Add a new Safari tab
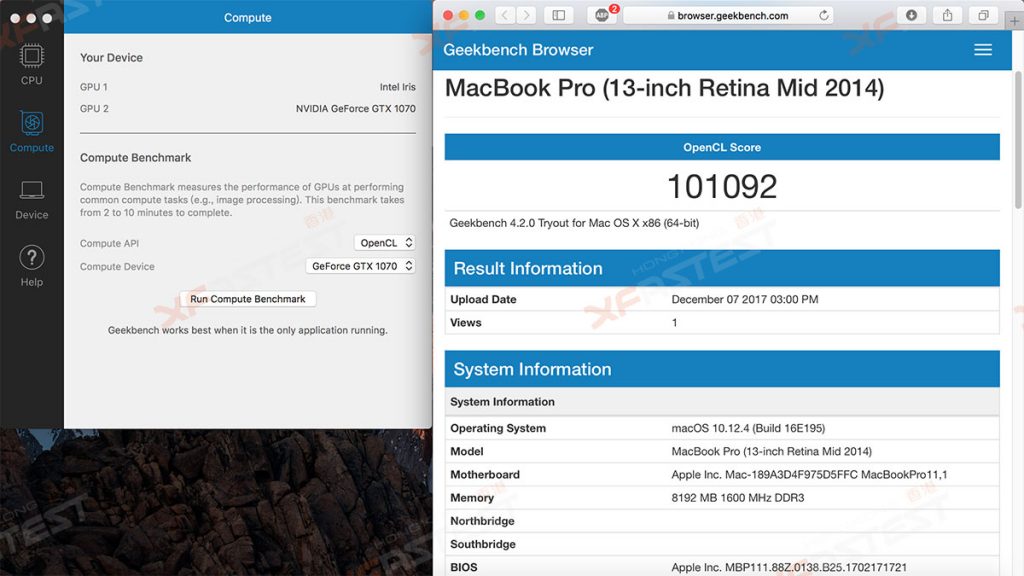Image resolution: width=1024 pixels, height=576 pixels. pos(1014,21)
